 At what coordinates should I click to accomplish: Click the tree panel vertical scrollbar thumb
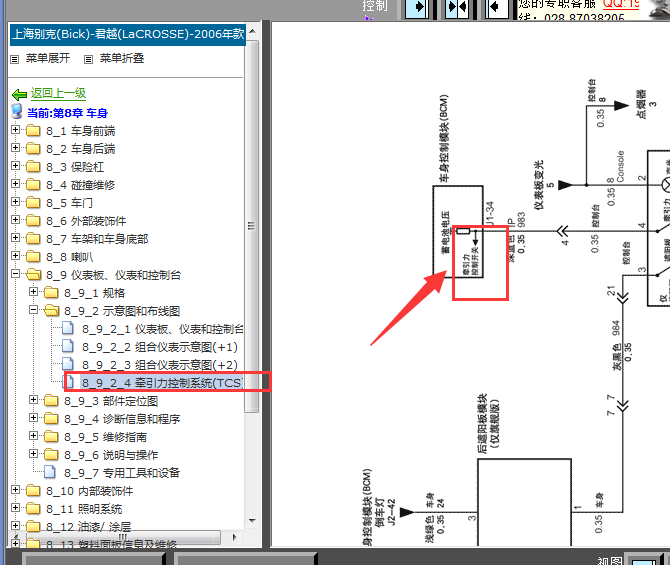pos(252,227)
